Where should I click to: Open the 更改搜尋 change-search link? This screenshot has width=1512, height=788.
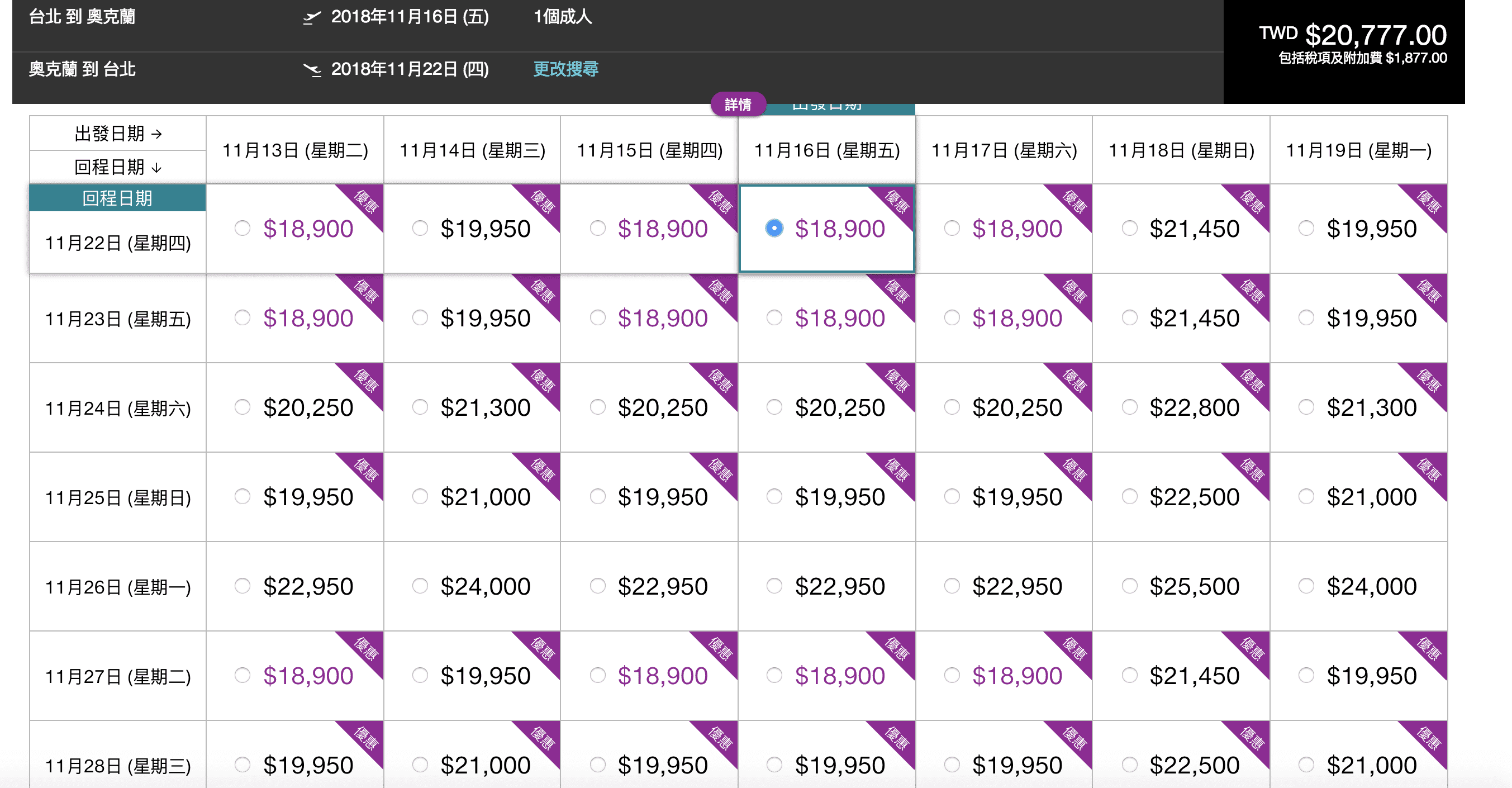point(565,69)
